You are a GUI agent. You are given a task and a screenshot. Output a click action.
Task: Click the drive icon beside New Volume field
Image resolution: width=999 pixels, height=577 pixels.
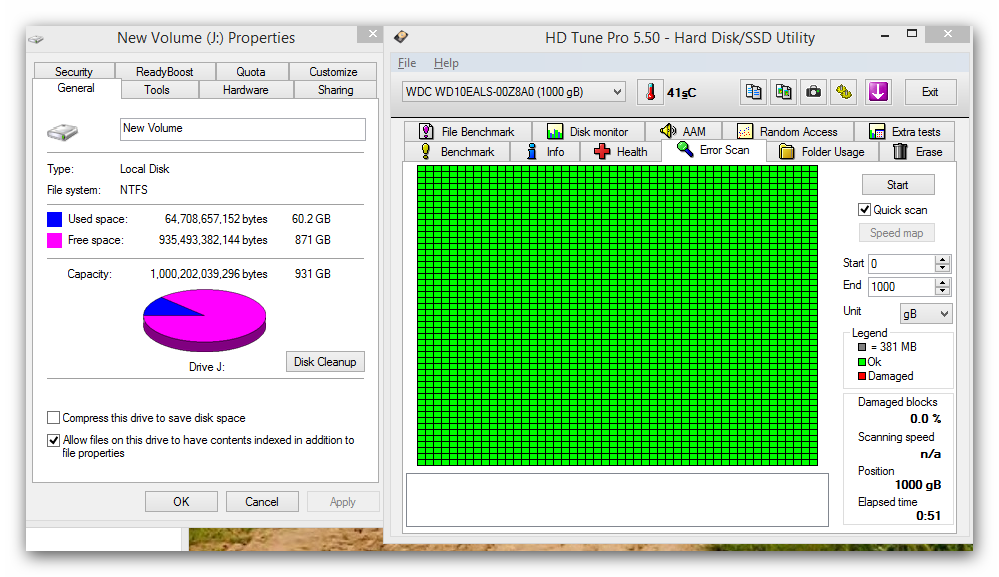pyautogui.click(x=62, y=132)
